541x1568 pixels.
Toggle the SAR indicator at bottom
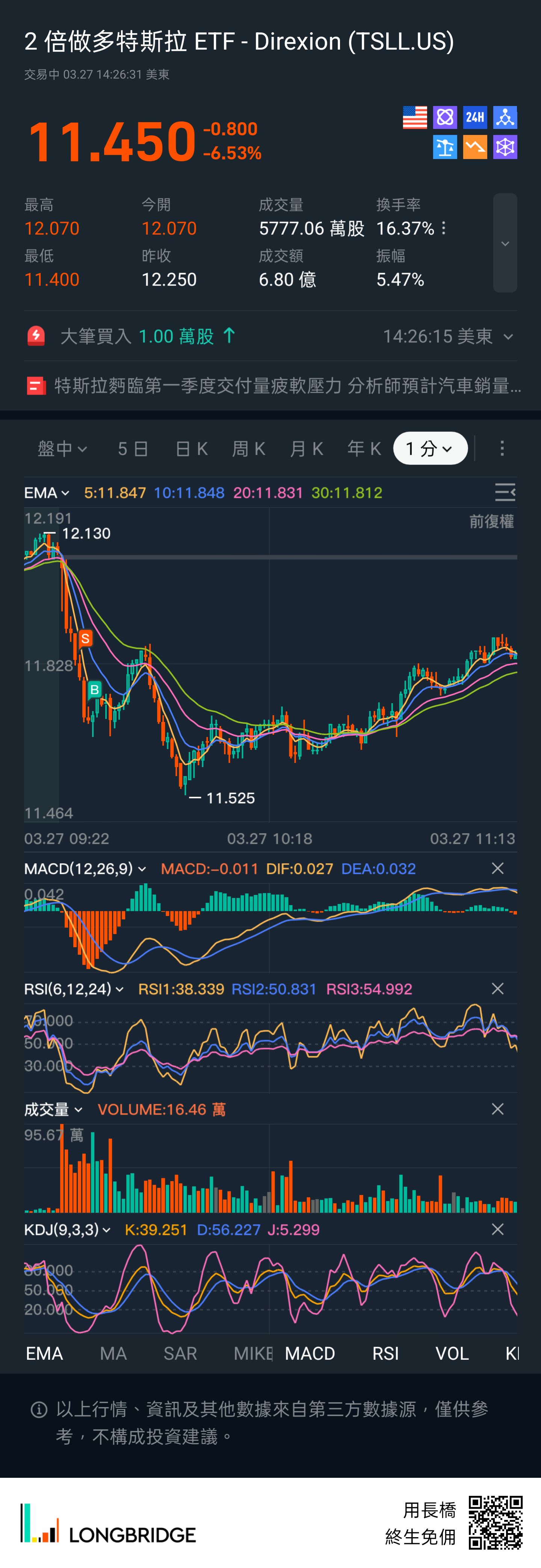pos(180,1353)
